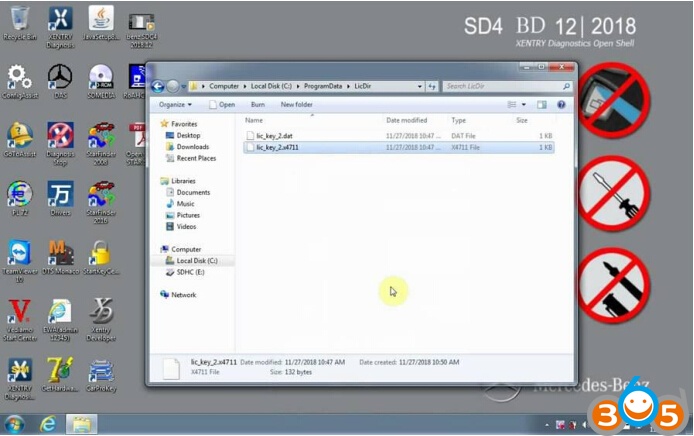Viewport: 694px width, 436px height.
Task: Launch the XENTRY Diagnosis desktop shortcut
Action: (x=60, y=27)
